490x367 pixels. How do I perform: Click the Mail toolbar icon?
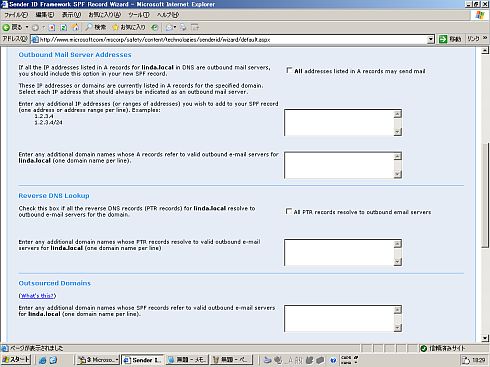(x=169, y=28)
